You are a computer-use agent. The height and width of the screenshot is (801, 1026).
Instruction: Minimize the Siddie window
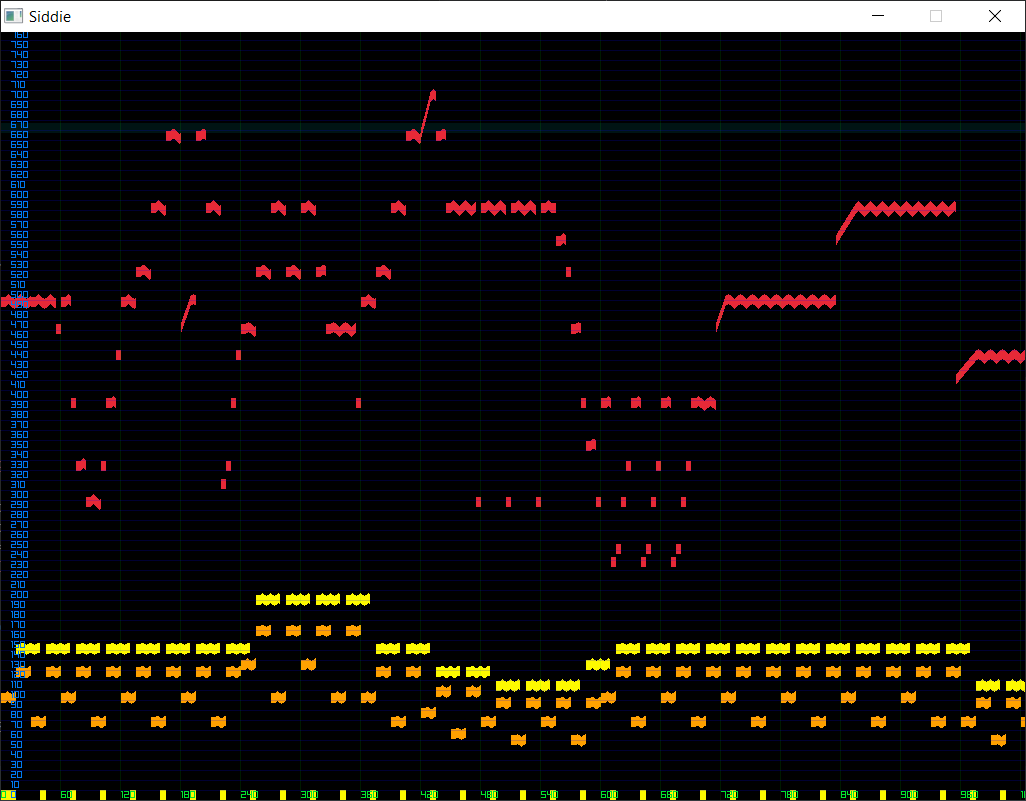(x=878, y=16)
